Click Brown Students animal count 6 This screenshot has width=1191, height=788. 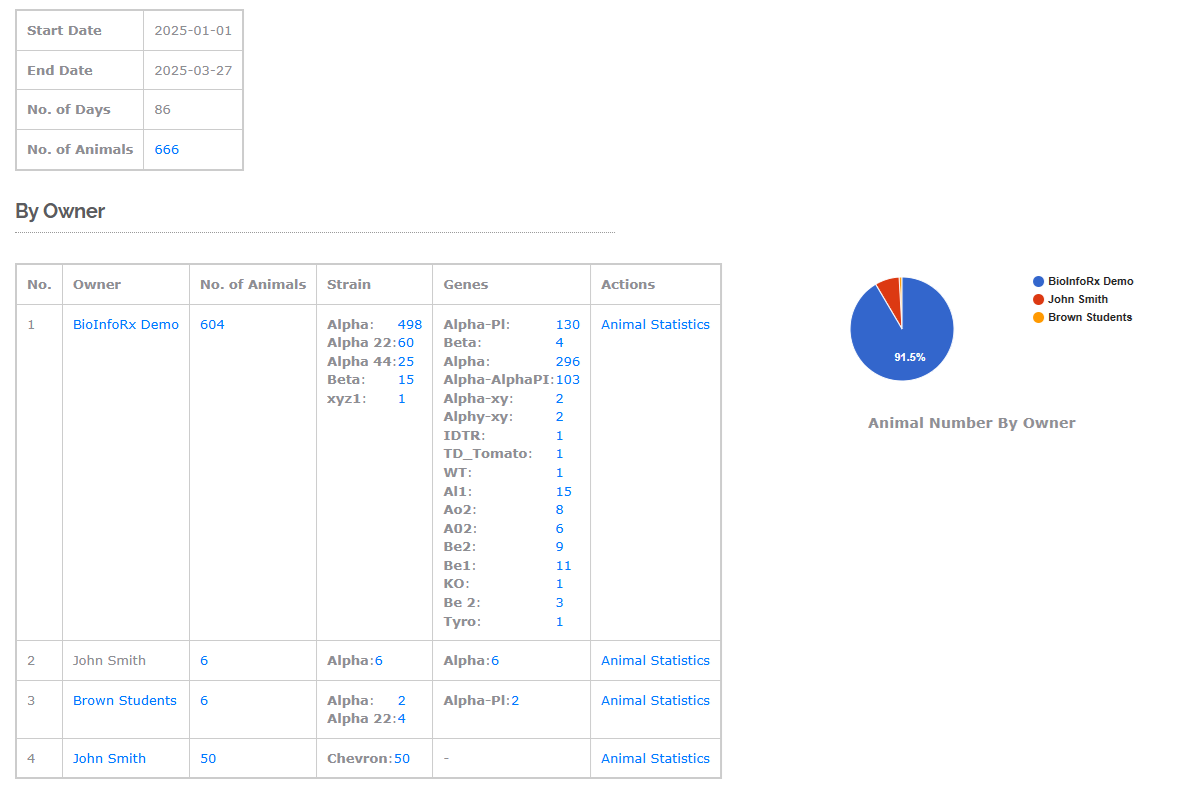[204, 700]
